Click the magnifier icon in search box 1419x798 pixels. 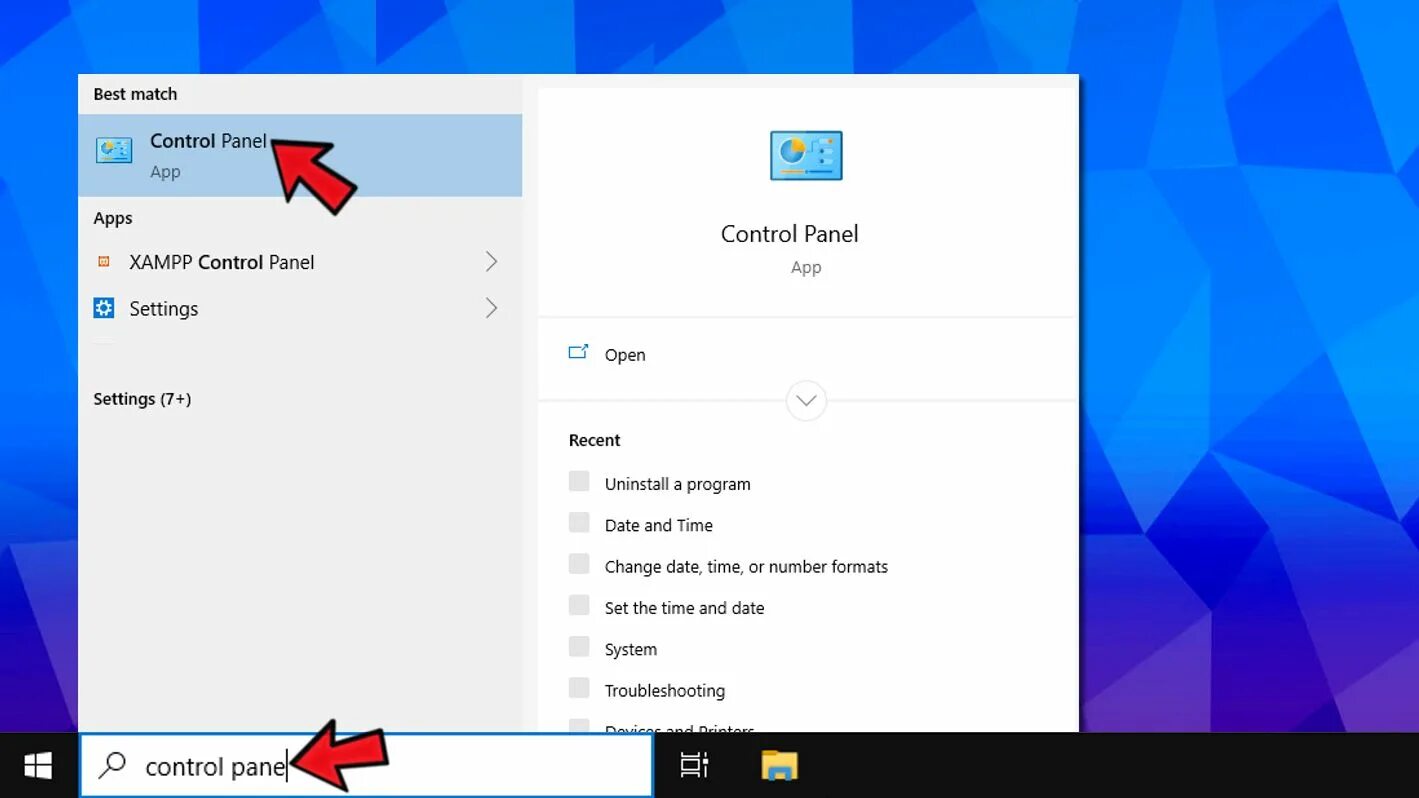[112, 766]
